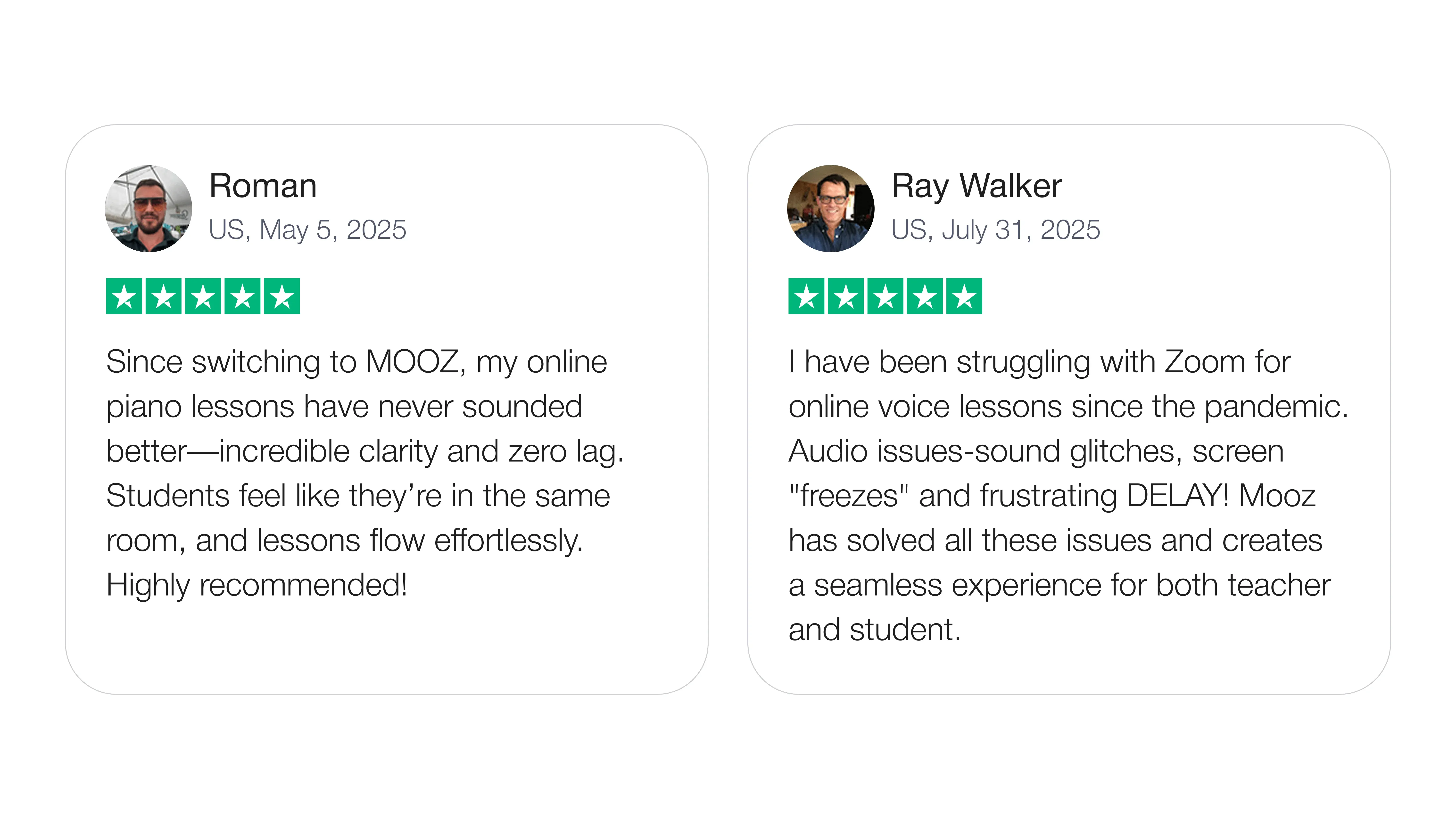
Task: Select third star in Roman's rating
Action: pos(203,296)
